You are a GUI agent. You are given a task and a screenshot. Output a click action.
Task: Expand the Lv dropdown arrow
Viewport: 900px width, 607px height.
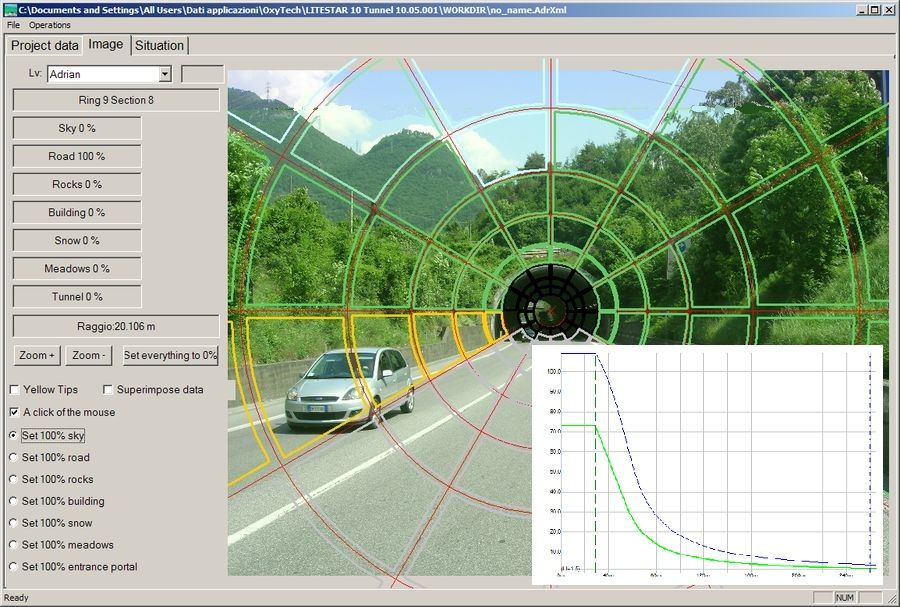165,74
